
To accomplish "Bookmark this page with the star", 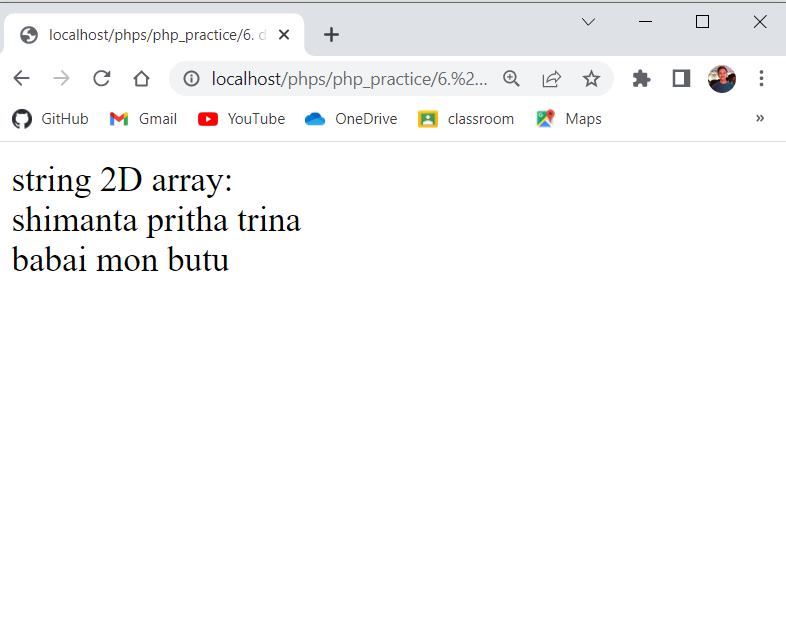I will tap(591, 78).
